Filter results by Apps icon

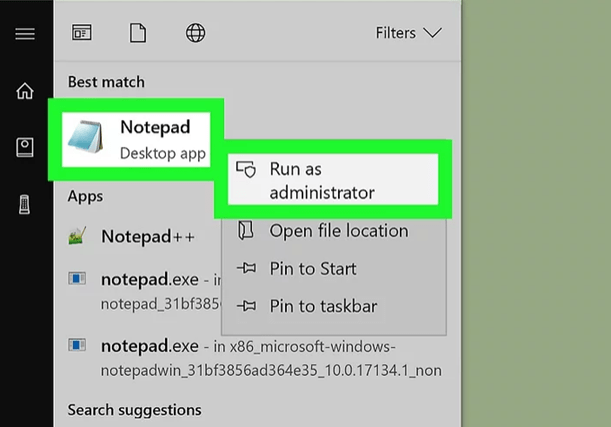82,33
